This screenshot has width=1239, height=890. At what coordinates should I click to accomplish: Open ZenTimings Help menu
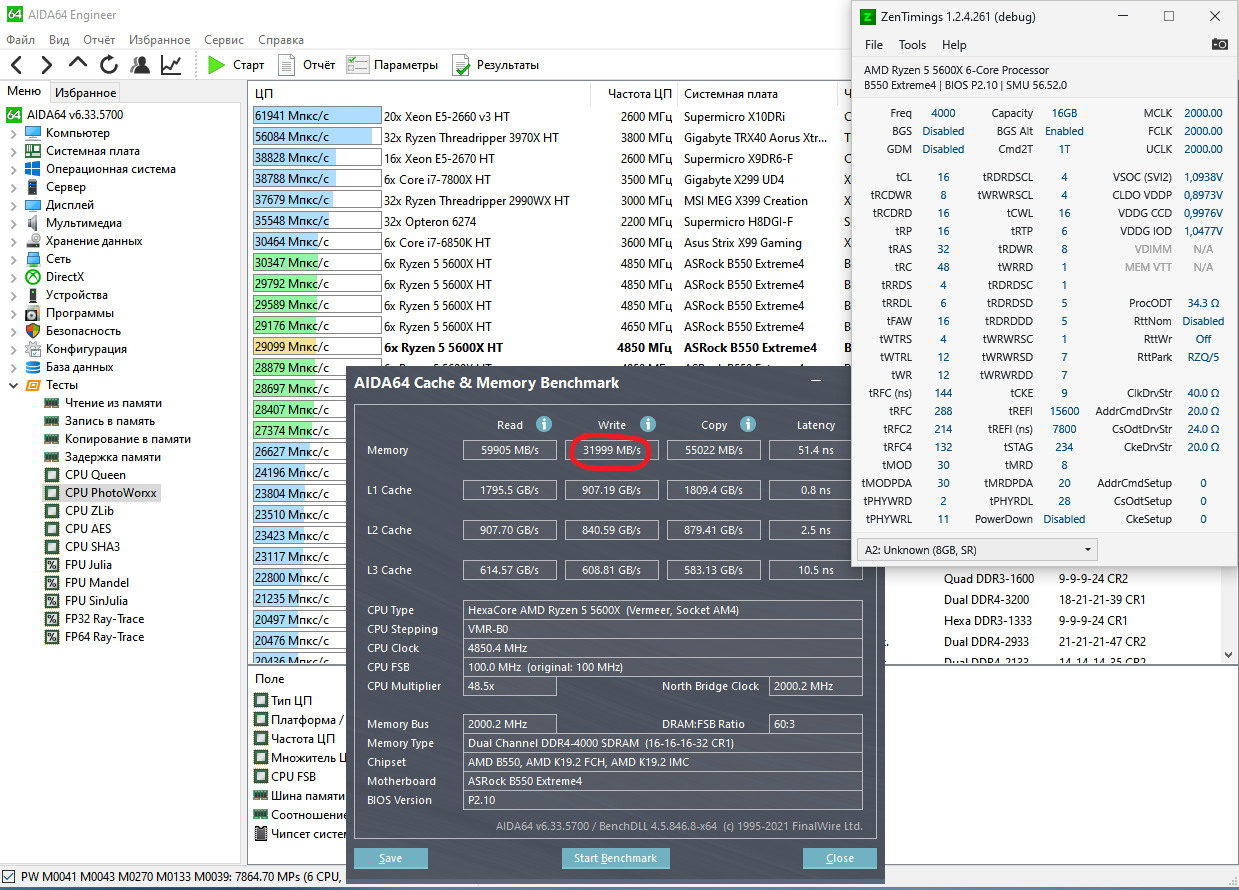coord(954,45)
